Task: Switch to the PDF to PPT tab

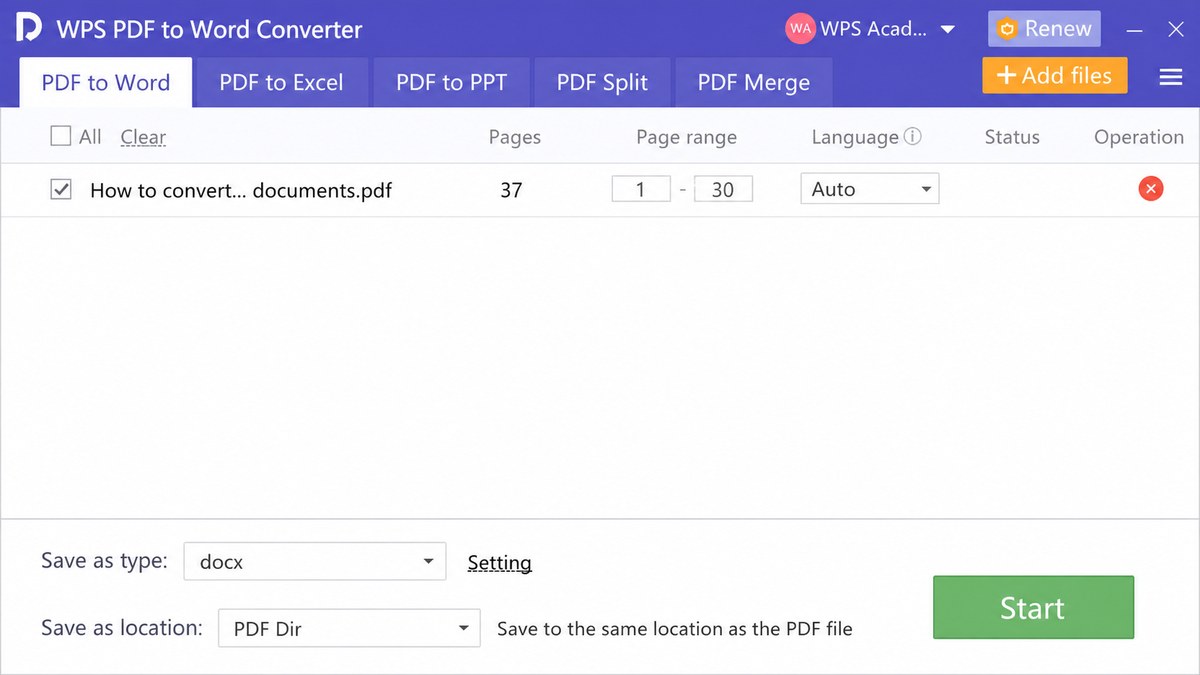Action: [452, 82]
